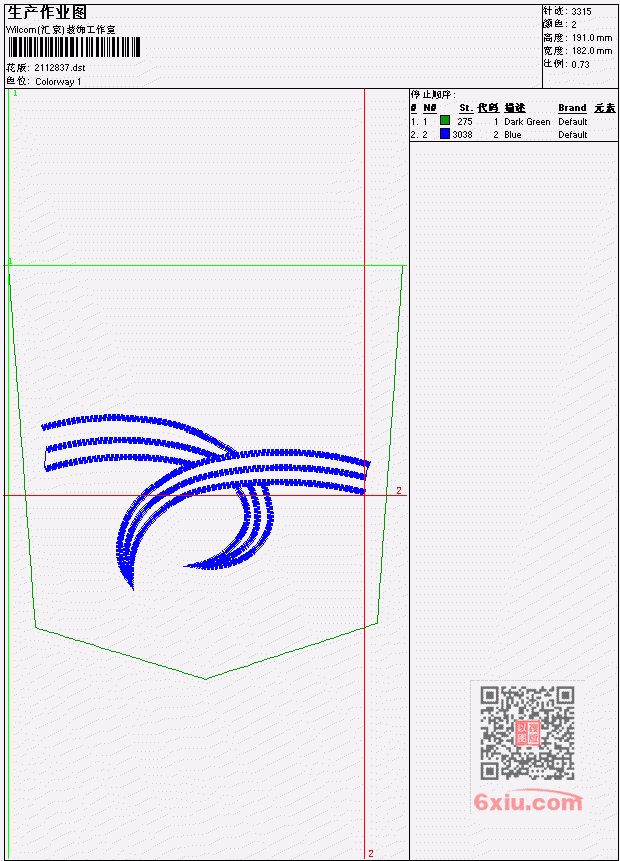Click the 'Blue' description text
The width and height of the screenshot is (620, 861).
(513, 135)
